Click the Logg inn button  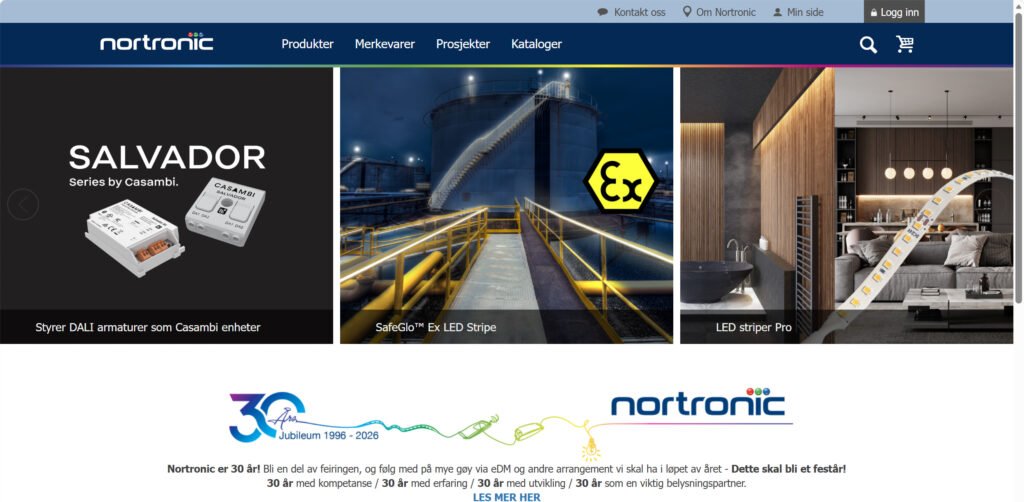pyautogui.click(x=894, y=12)
